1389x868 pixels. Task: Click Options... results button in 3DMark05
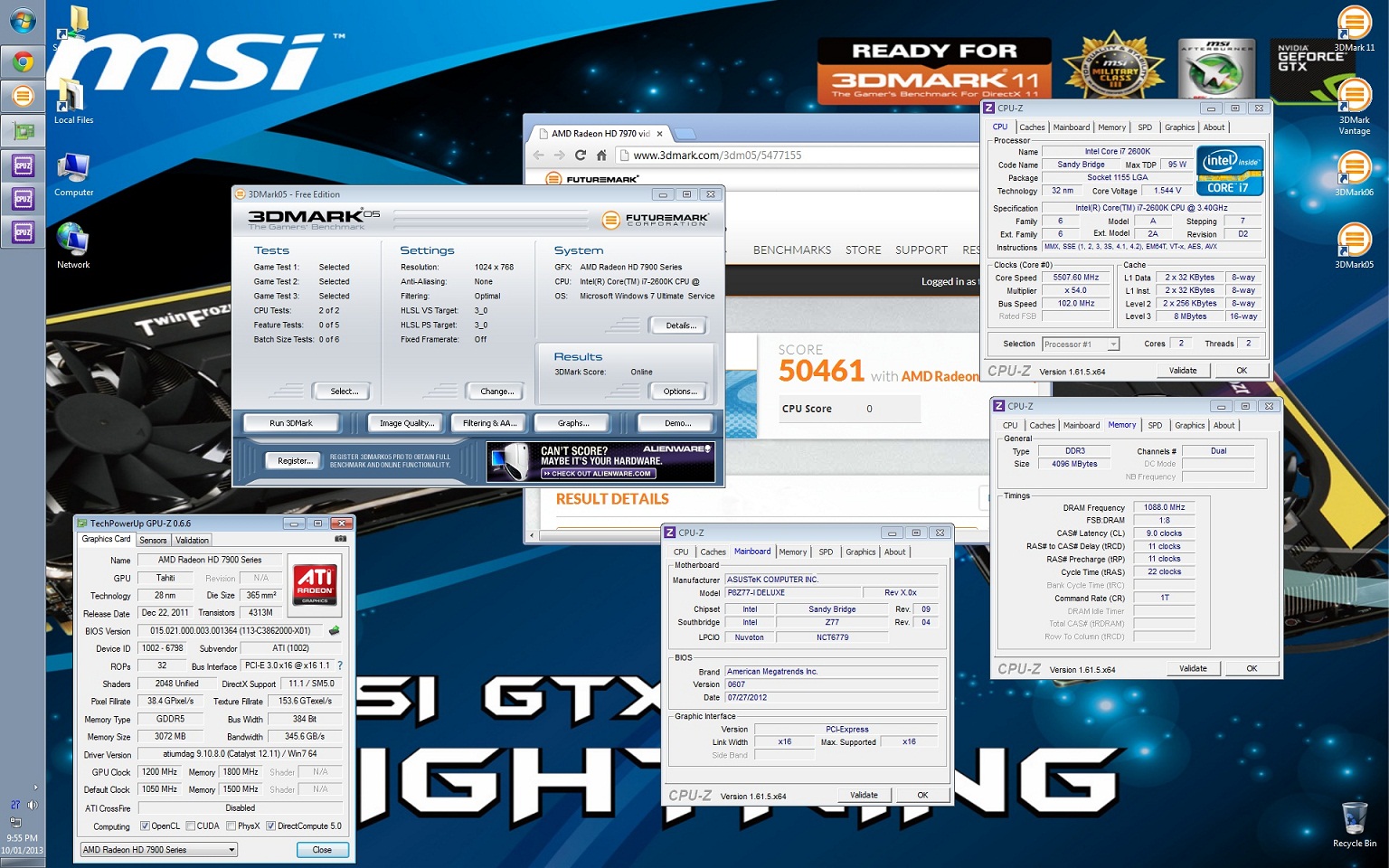tap(680, 392)
